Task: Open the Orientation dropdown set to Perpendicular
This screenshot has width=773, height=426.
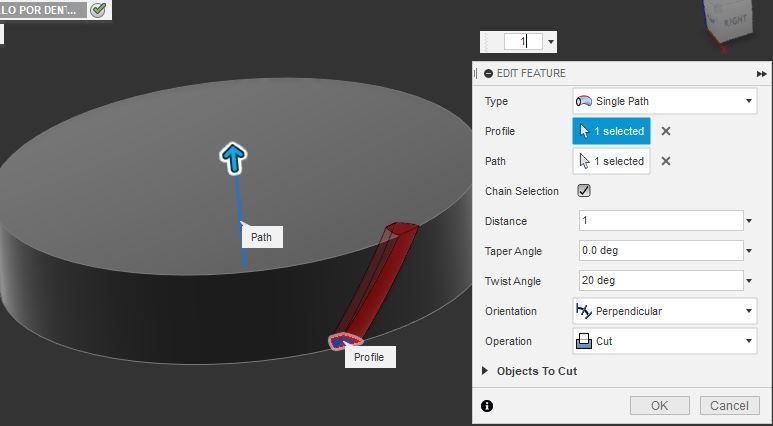Action: 665,311
